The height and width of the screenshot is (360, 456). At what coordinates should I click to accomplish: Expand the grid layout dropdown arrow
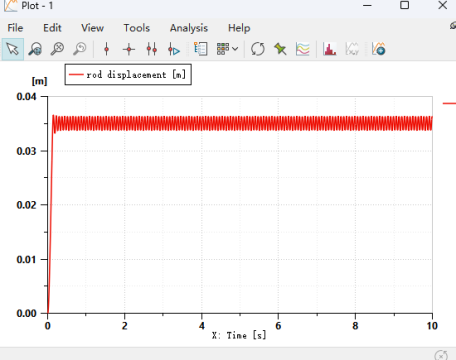tap(235, 49)
